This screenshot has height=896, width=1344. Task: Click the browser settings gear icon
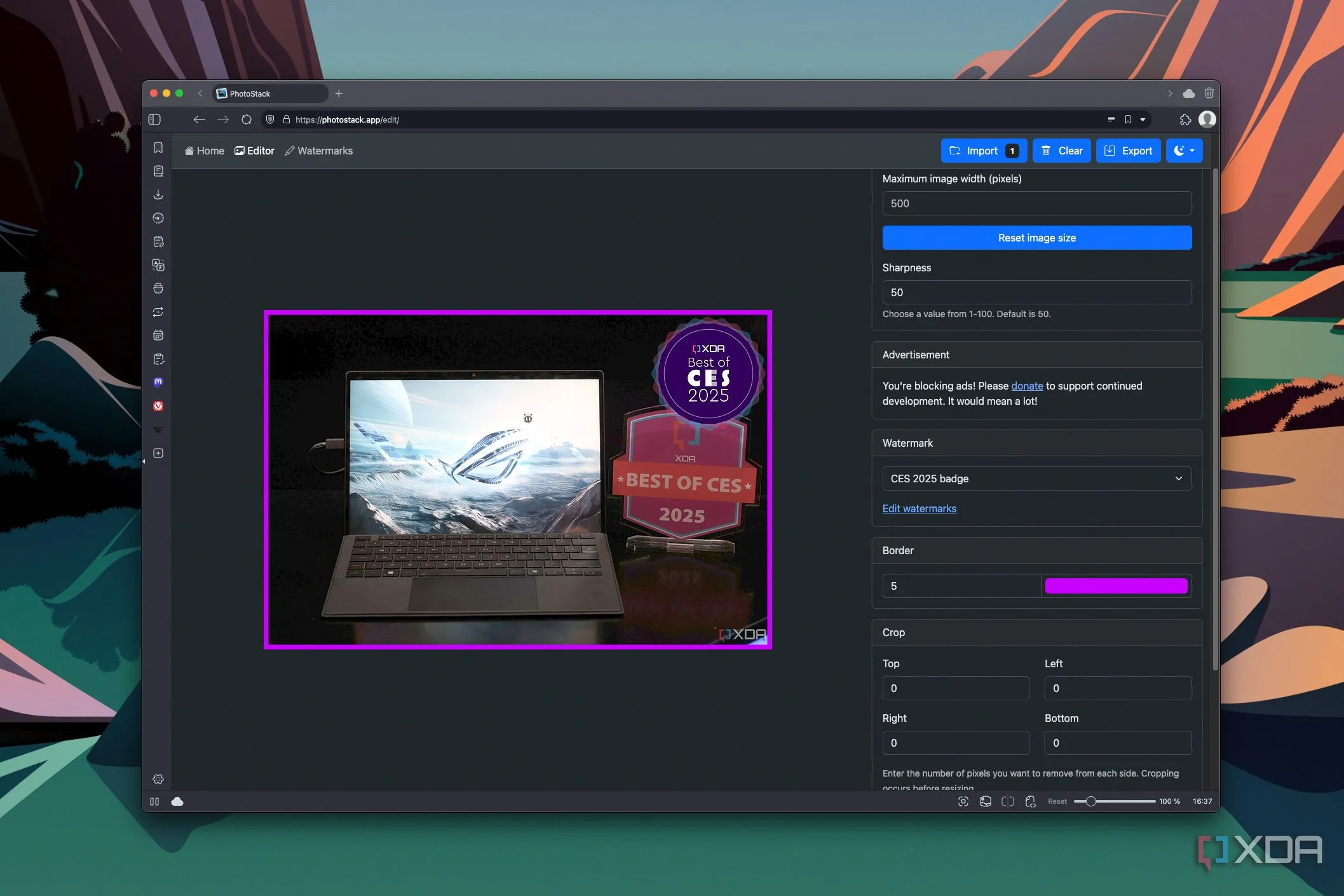(x=158, y=779)
